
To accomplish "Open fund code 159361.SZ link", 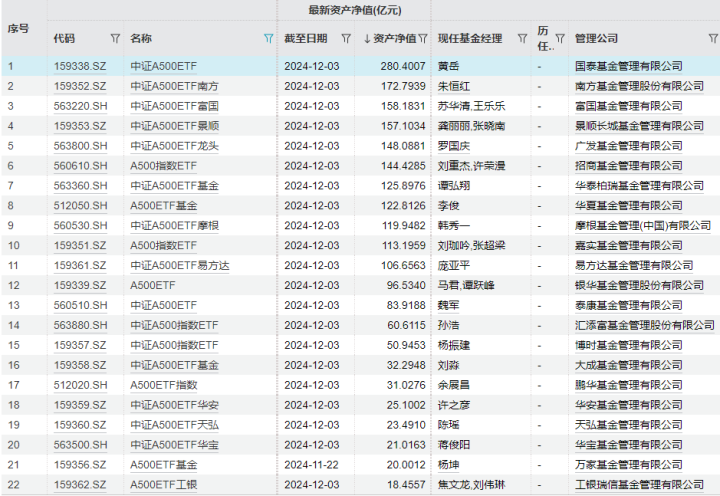I will pos(80,265).
